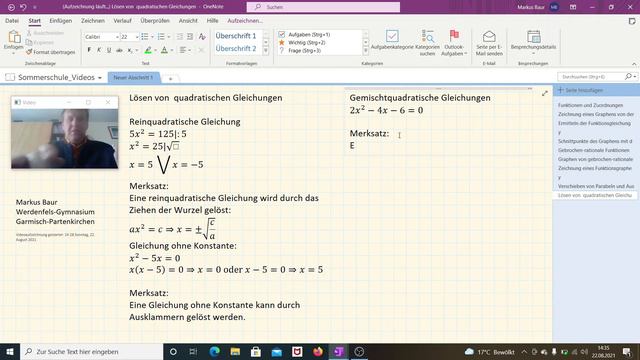This screenshot has height=360, width=640.
Task: Collapse the ribbon with the chevron
Action: tap(634, 64)
